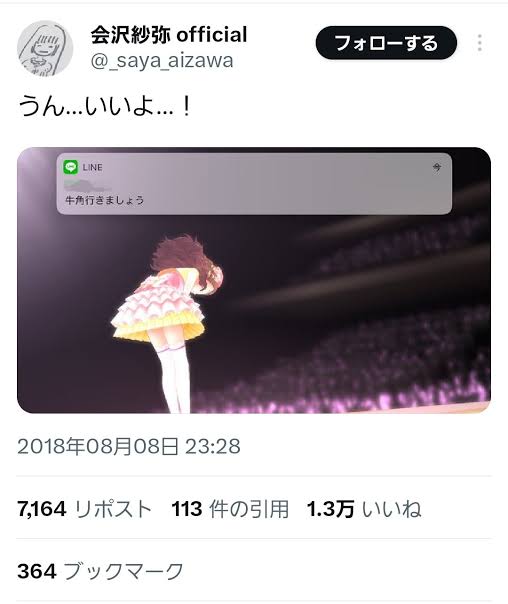
Task: Click the 2018年08月08日 23:28 timestamp
Action: [x=129, y=446]
